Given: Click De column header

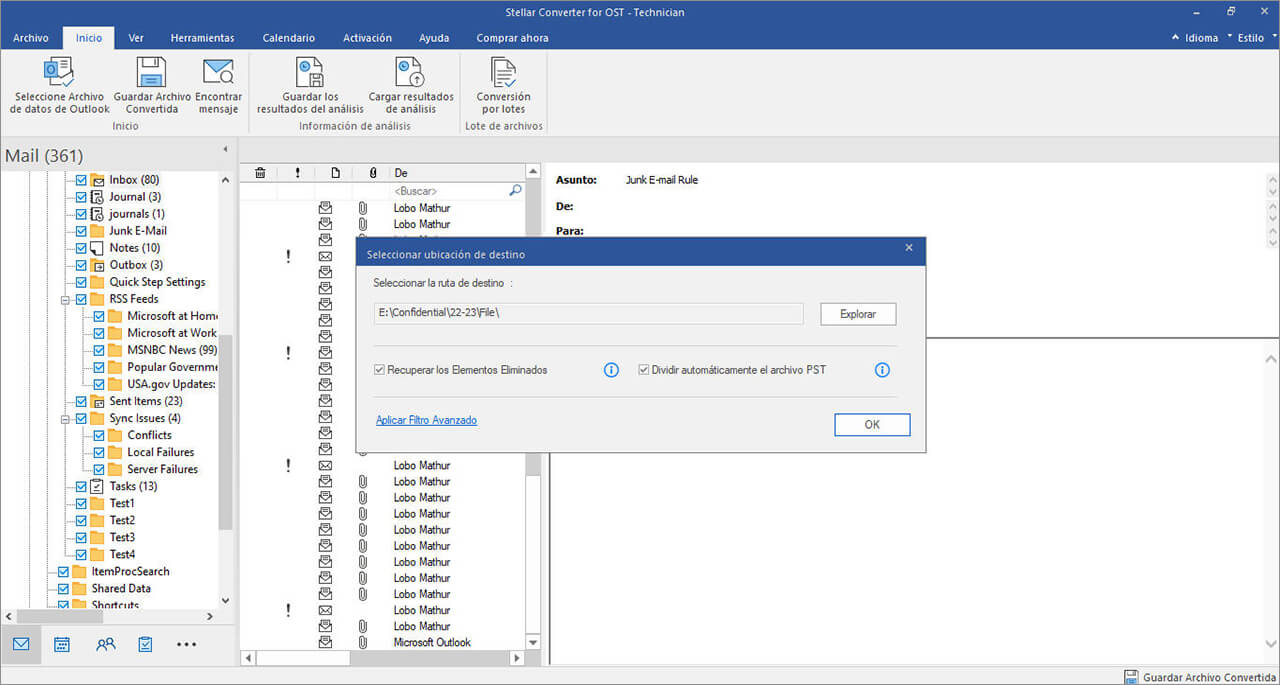Looking at the screenshot, I should (457, 173).
